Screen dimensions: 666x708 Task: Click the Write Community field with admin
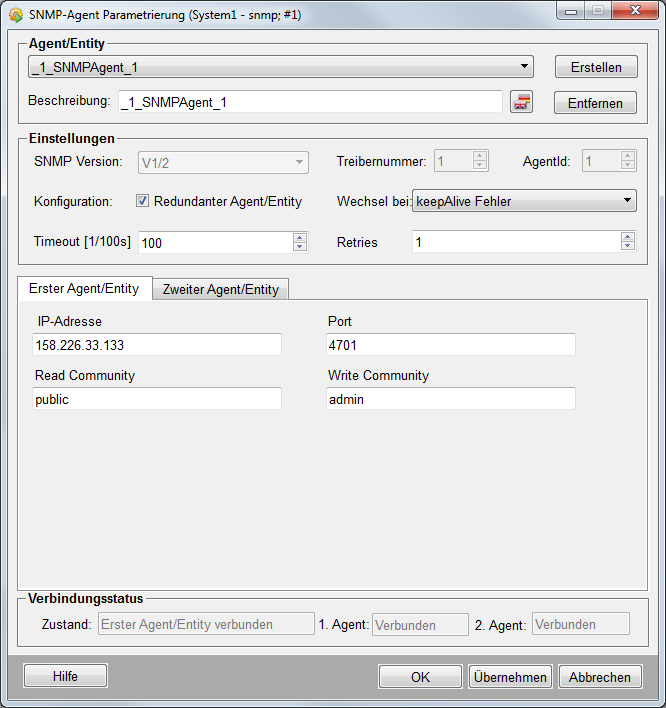[x=451, y=399]
